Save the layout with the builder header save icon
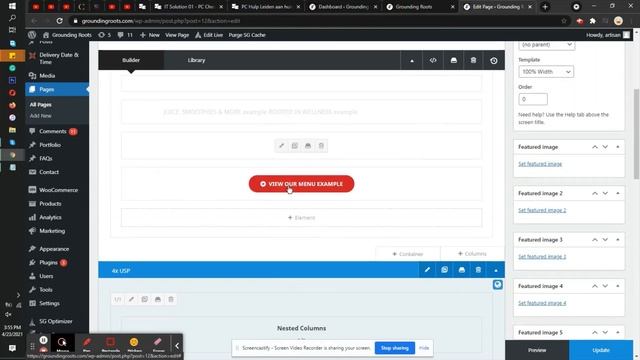Image resolution: width=640 pixels, height=360 pixels. pyautogui.click(x=453, y=60)
